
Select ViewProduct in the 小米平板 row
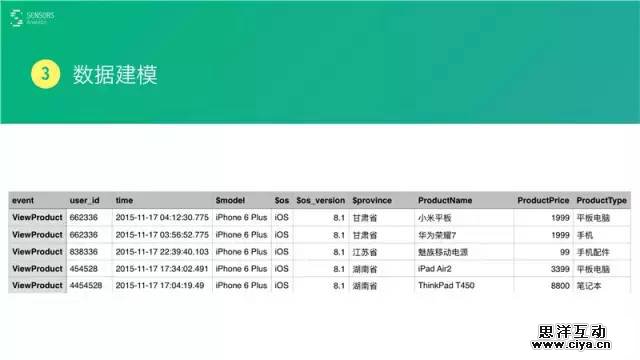(x=37, y=218)
